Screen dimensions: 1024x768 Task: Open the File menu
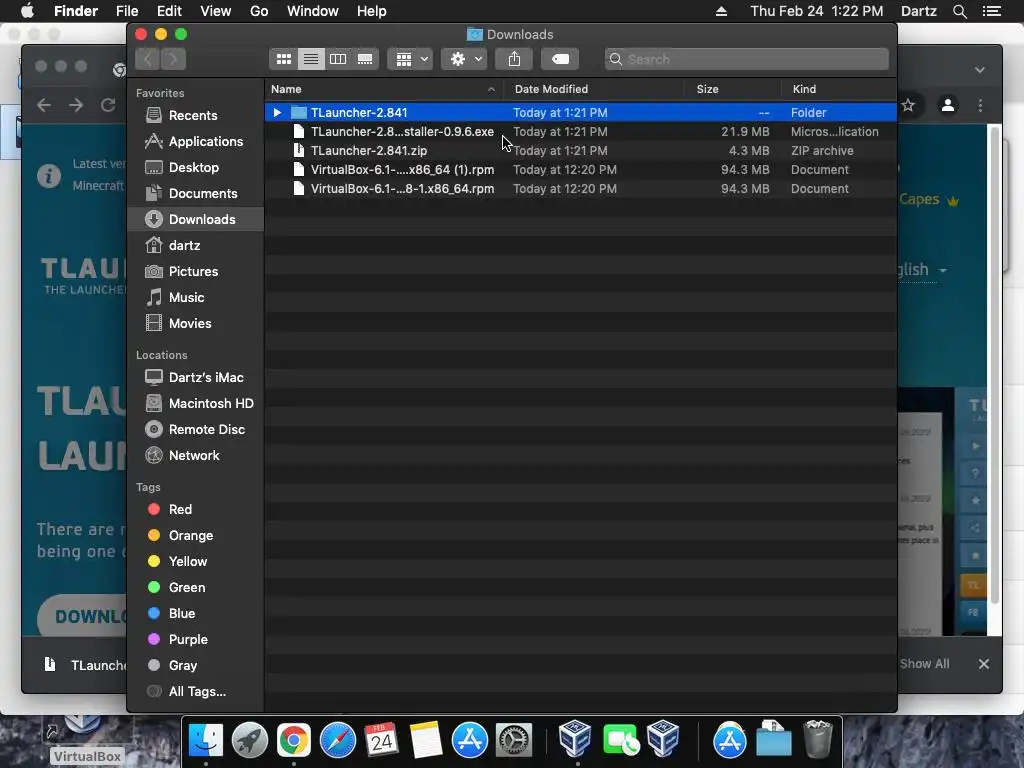(127, 11)
